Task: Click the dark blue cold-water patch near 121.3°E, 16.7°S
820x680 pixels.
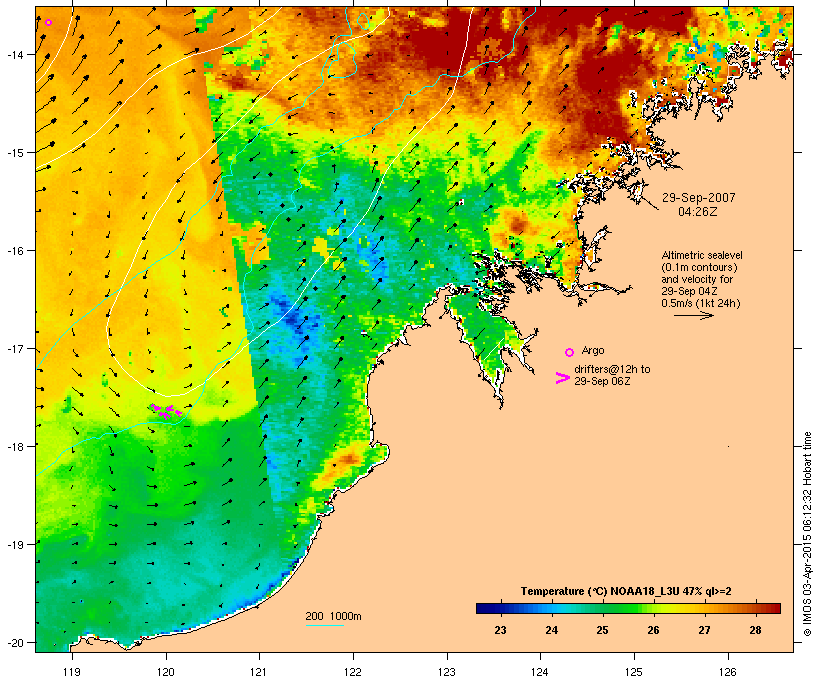Action: 293,316
